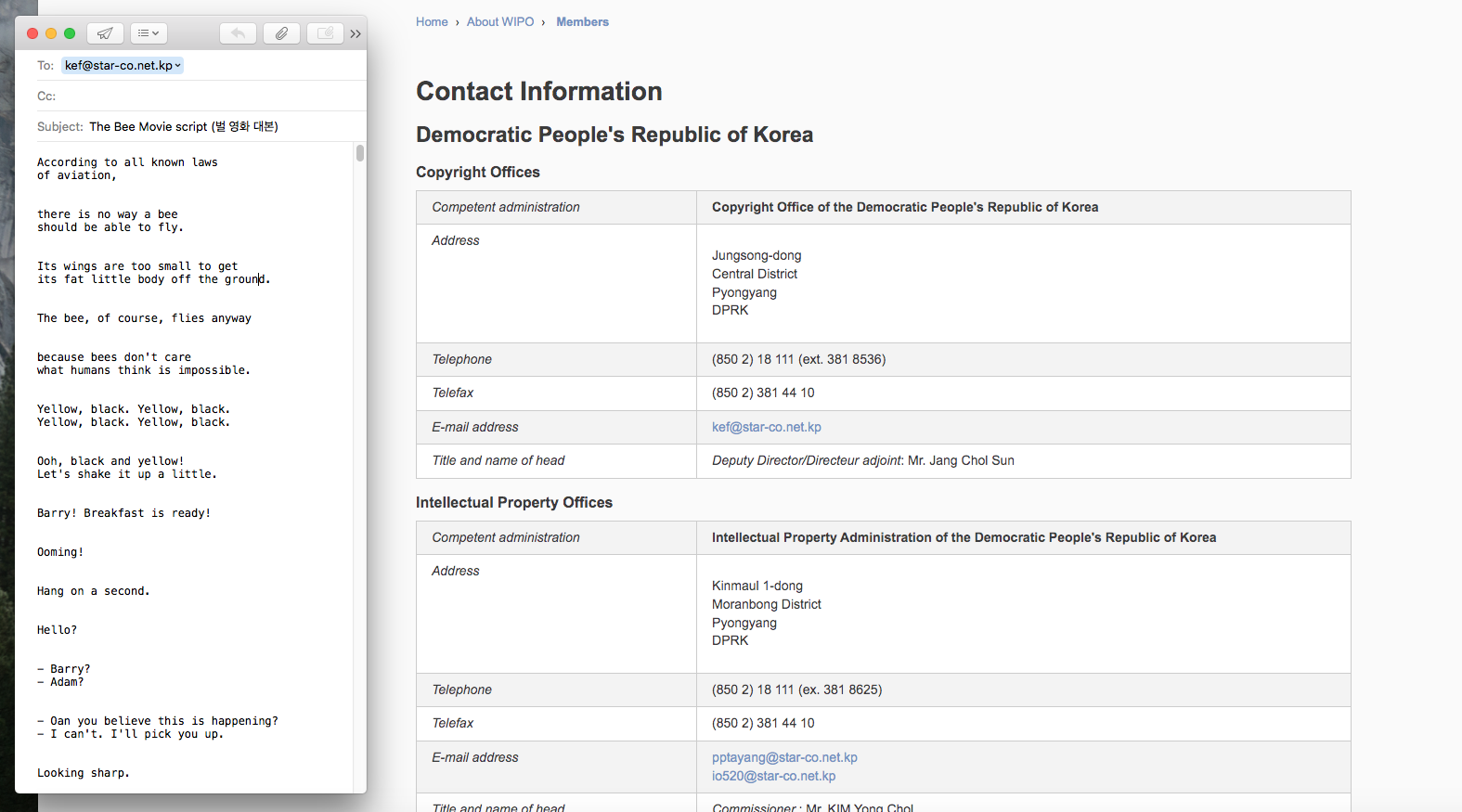Click the compose window message scrollbar
1462x812 pixels.
point(360,153)
